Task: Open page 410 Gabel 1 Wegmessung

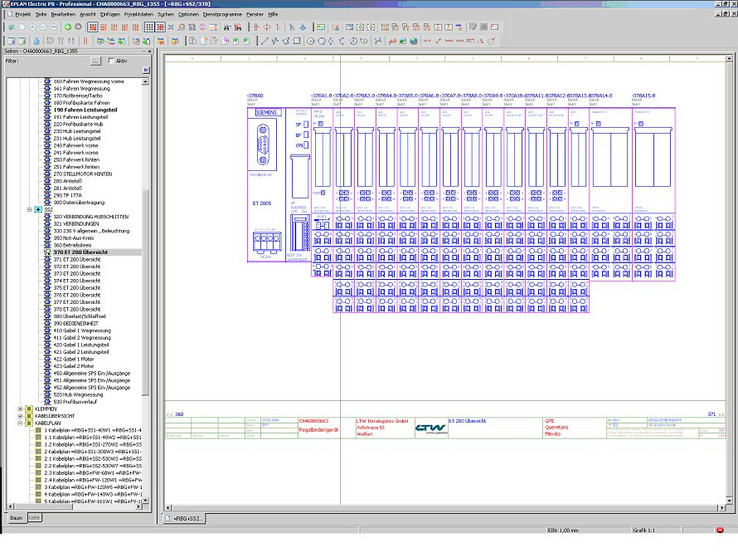Action: tap(81, 330)
